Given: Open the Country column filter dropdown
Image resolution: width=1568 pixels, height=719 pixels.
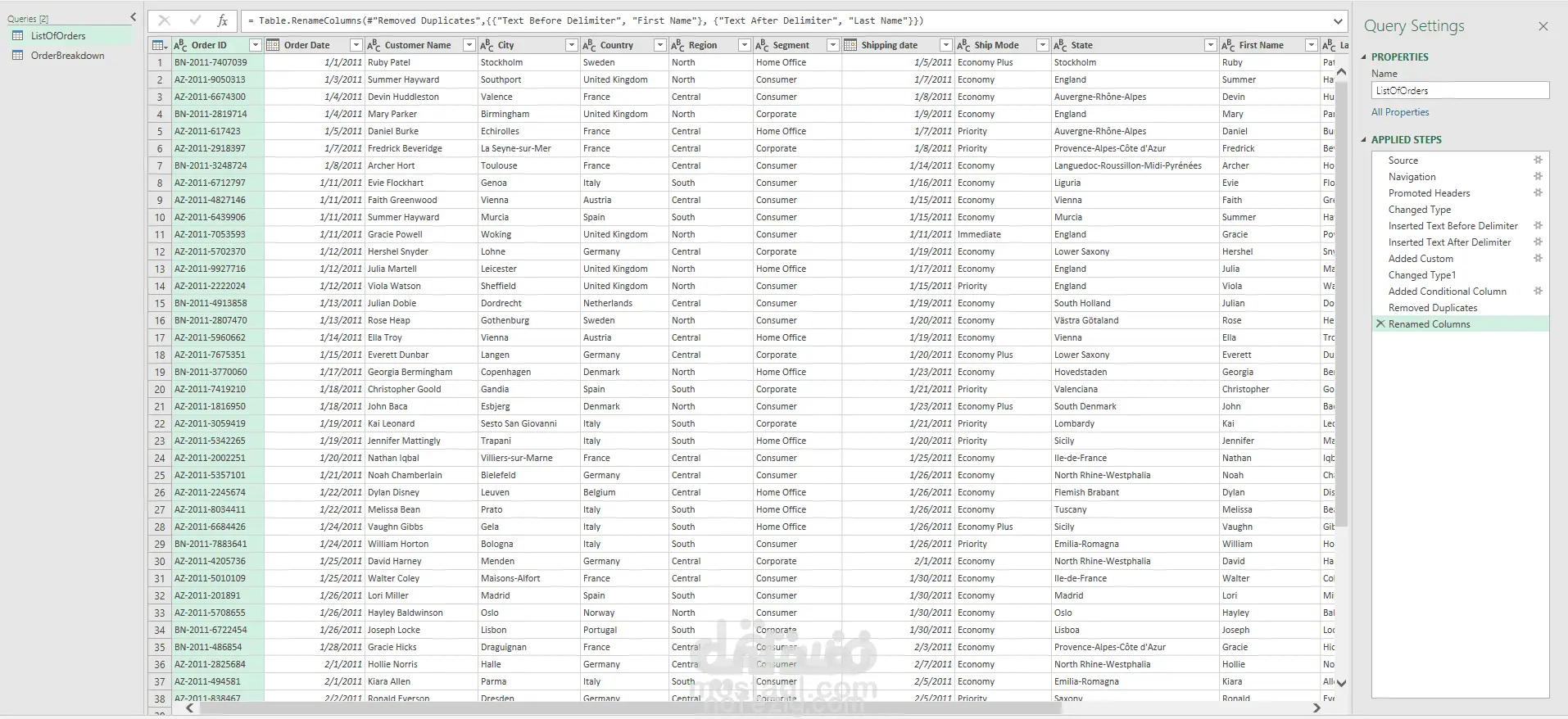Looking at the screenshot, I should (x=659, y=45).
